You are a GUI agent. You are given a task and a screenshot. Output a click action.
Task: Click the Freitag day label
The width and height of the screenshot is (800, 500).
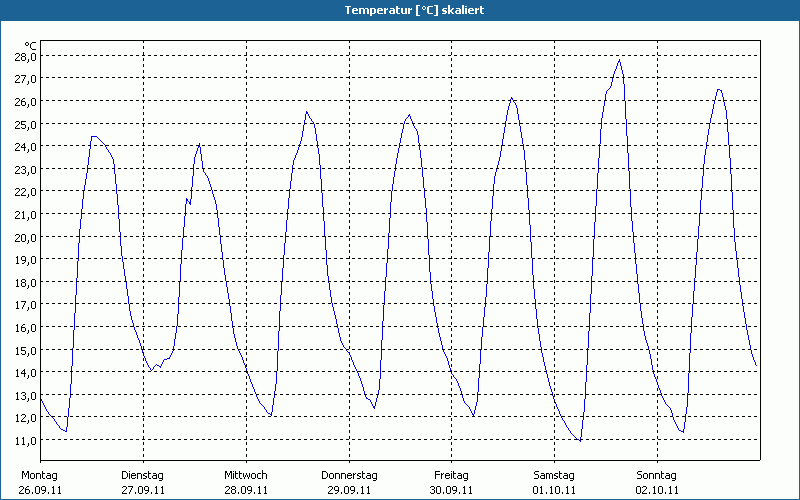coord(451,475)
